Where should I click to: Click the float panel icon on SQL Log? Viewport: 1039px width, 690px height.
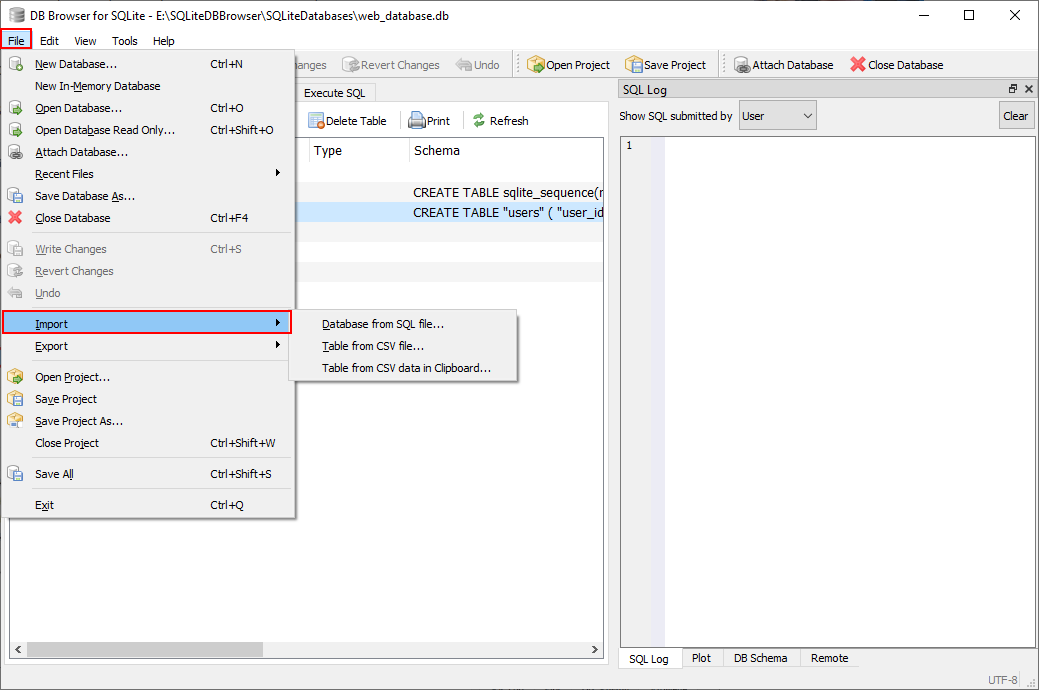point(1012,89)
